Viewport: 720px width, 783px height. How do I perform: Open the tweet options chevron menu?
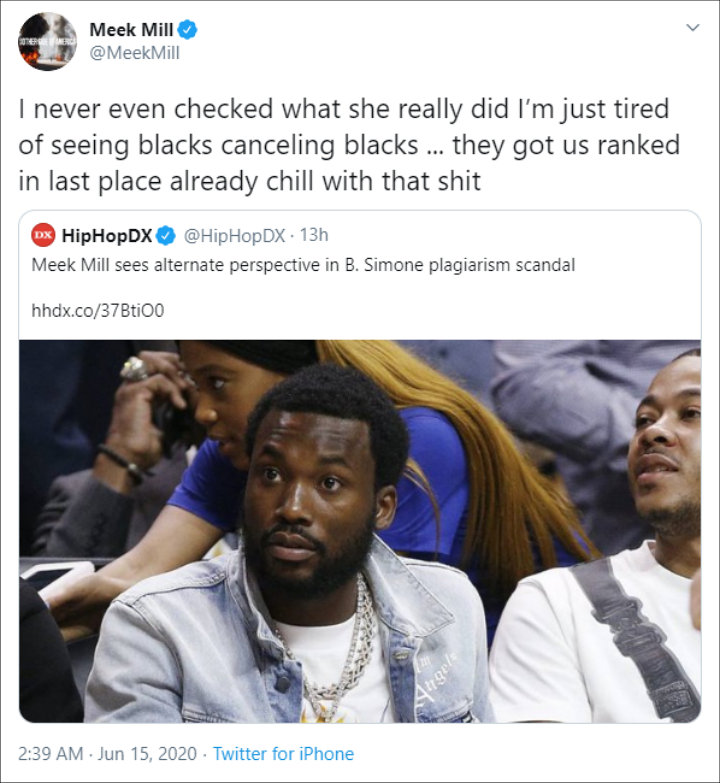[x=692, y=27]
